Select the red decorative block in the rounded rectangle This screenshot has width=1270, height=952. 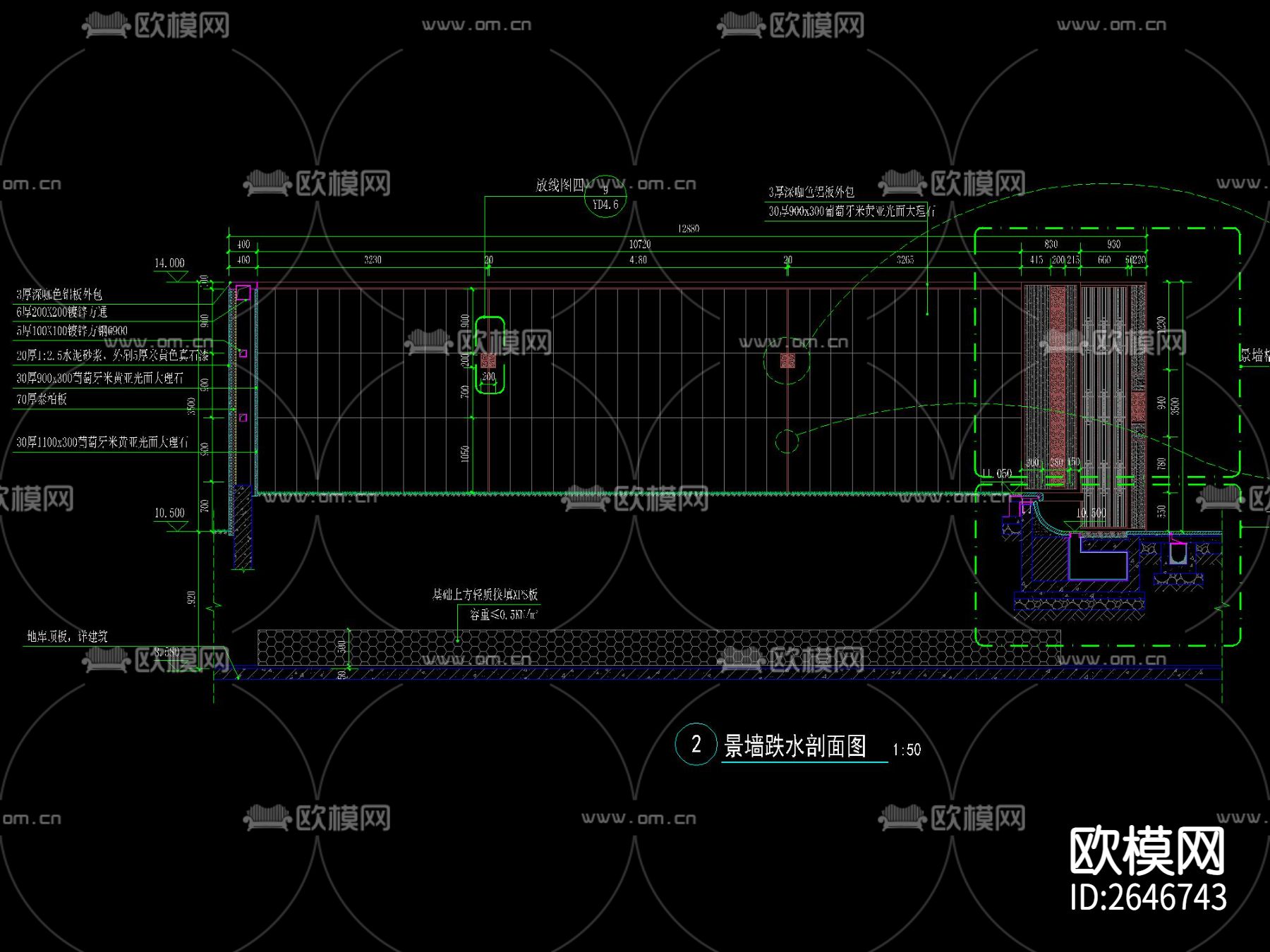coord(488,360)
